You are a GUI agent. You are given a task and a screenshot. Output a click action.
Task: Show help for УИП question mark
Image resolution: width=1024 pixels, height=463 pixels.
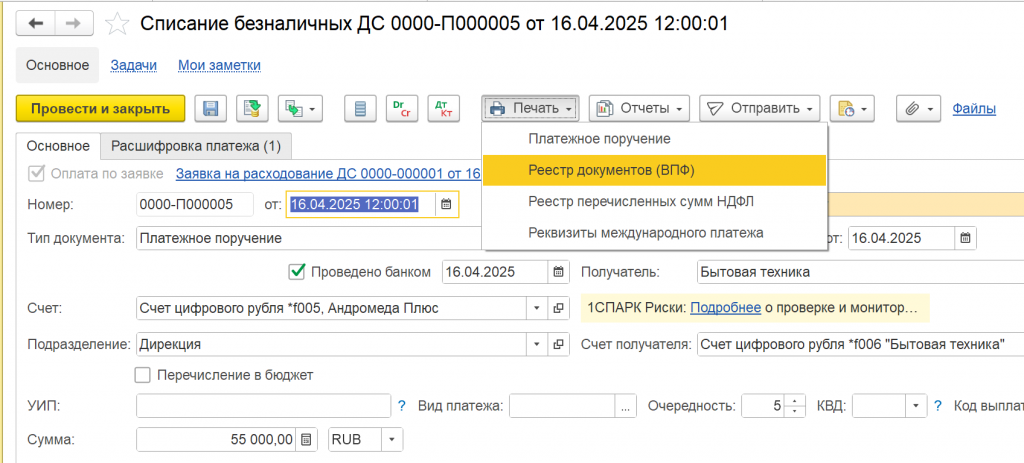coord(402,406)
